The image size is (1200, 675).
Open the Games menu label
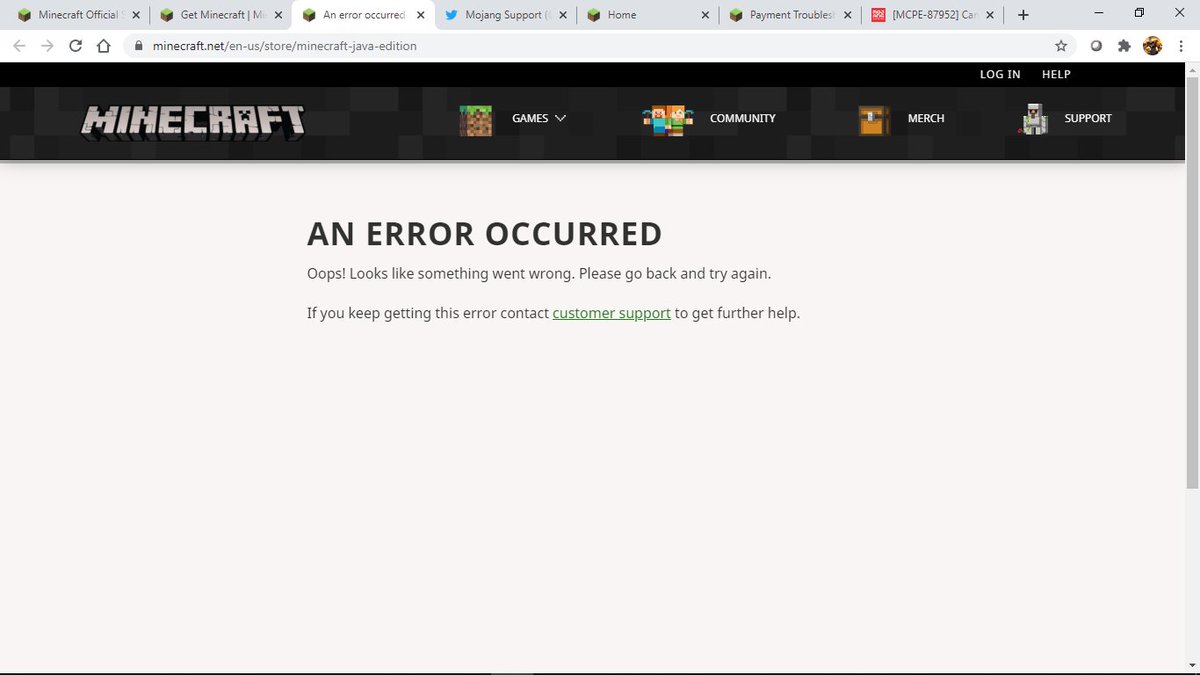click(530, 118)
